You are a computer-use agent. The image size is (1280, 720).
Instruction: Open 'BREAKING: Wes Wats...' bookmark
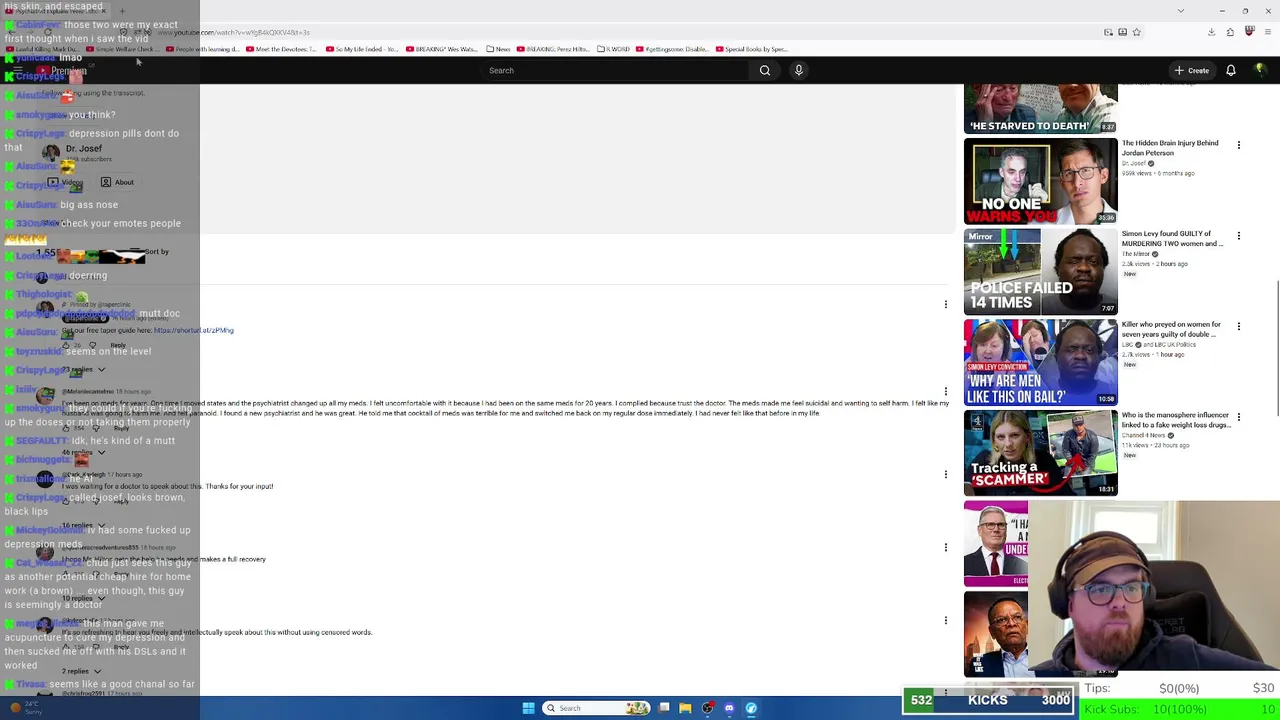pos(441,49)
